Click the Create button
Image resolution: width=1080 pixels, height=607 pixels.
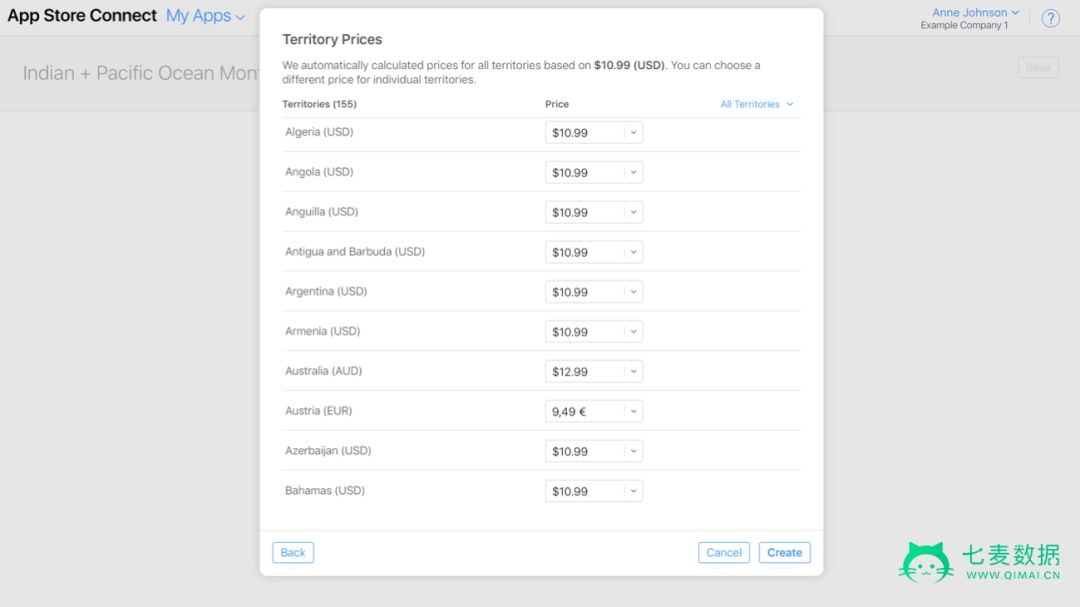(x=785, y=553)
